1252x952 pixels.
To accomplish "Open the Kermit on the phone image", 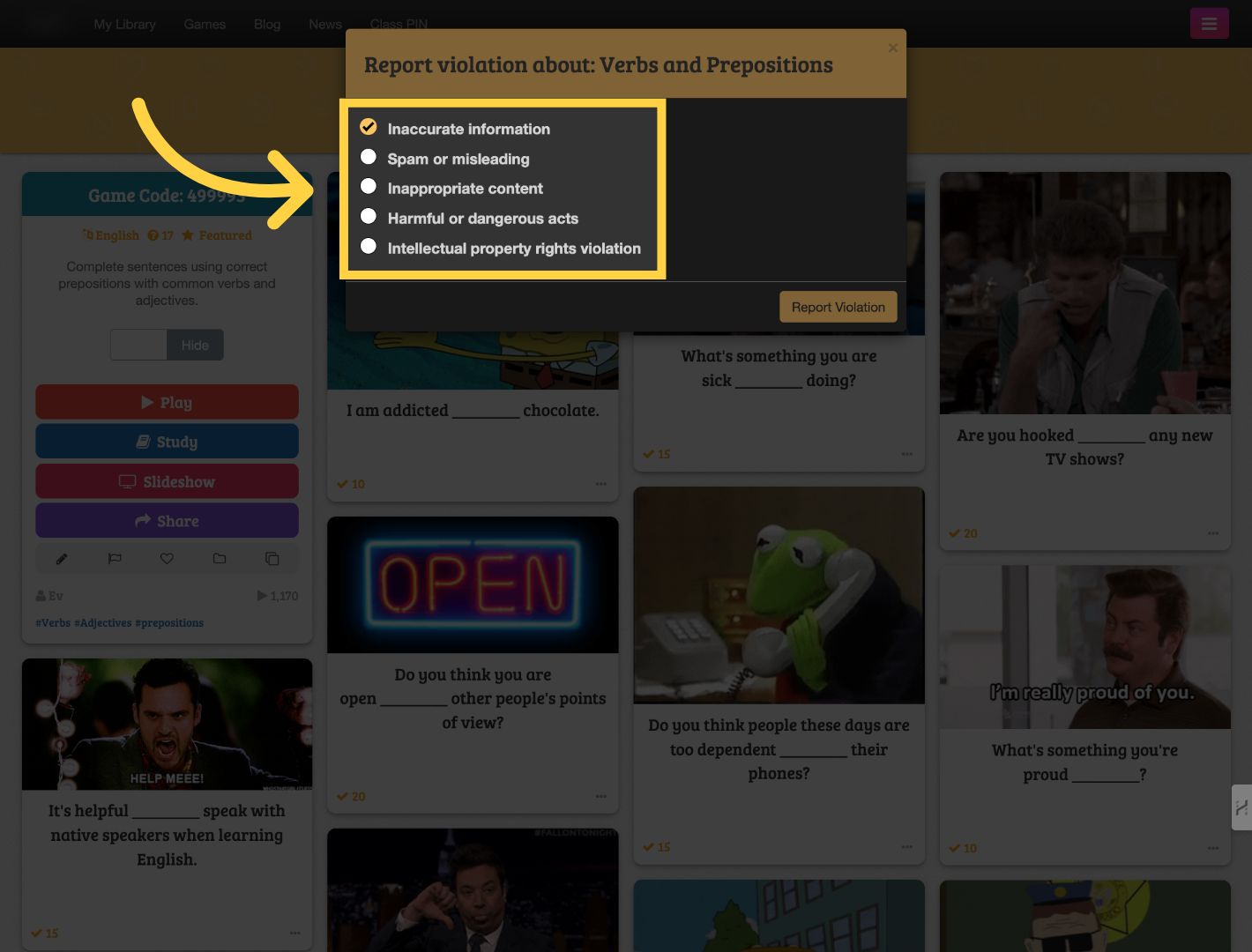I will pyautogui.click(x=779, y=596).
